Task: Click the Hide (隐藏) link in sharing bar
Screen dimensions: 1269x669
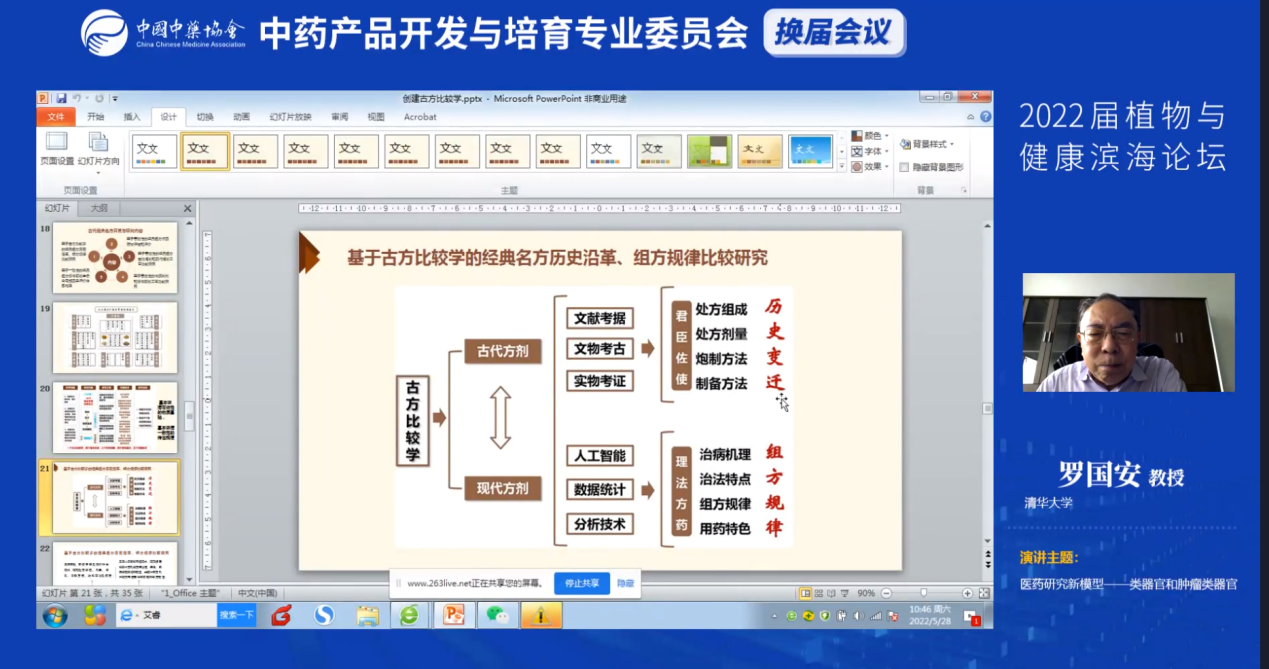Action: click(624, 583)
